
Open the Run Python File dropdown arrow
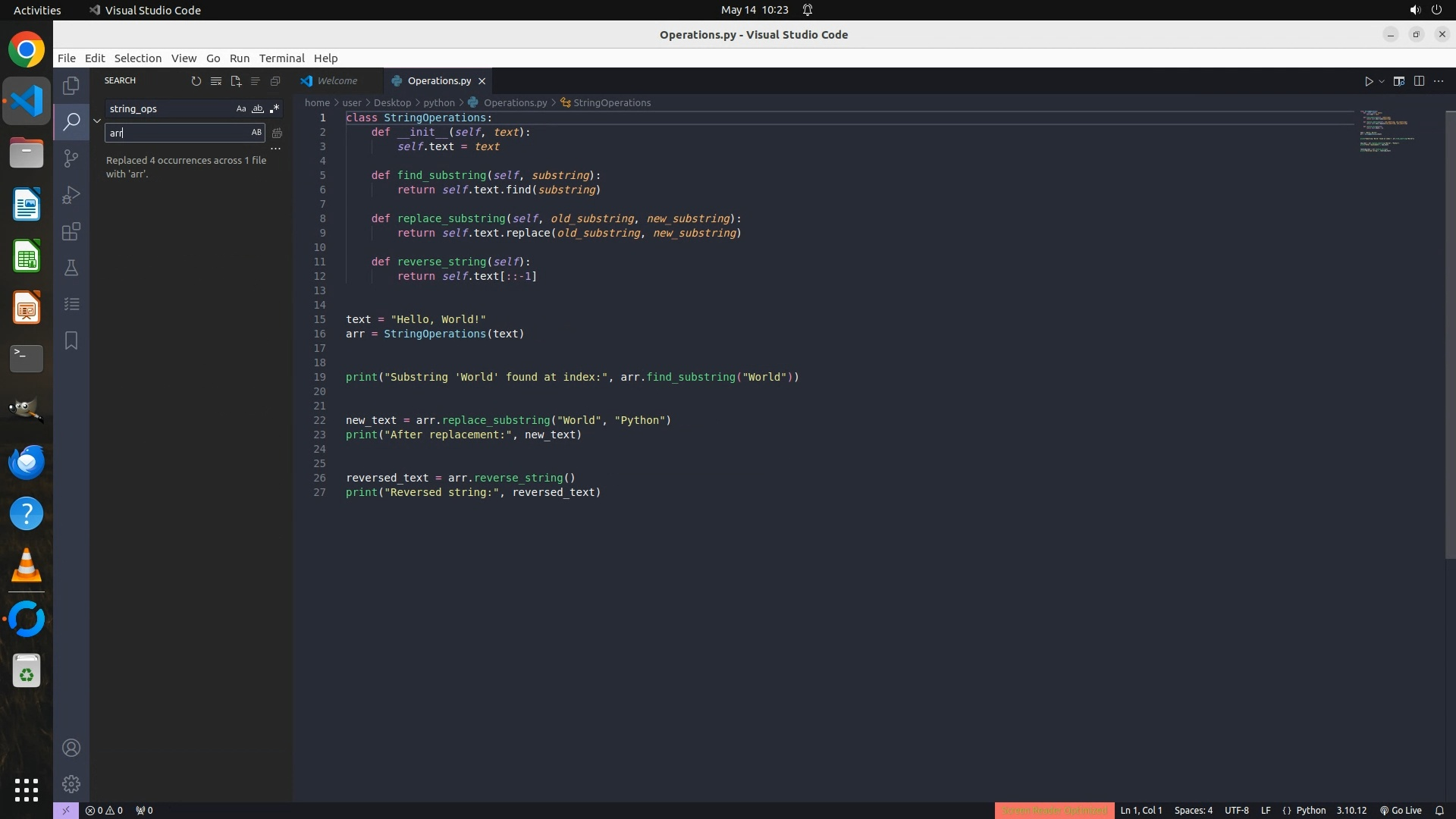tap(1382, 81)
